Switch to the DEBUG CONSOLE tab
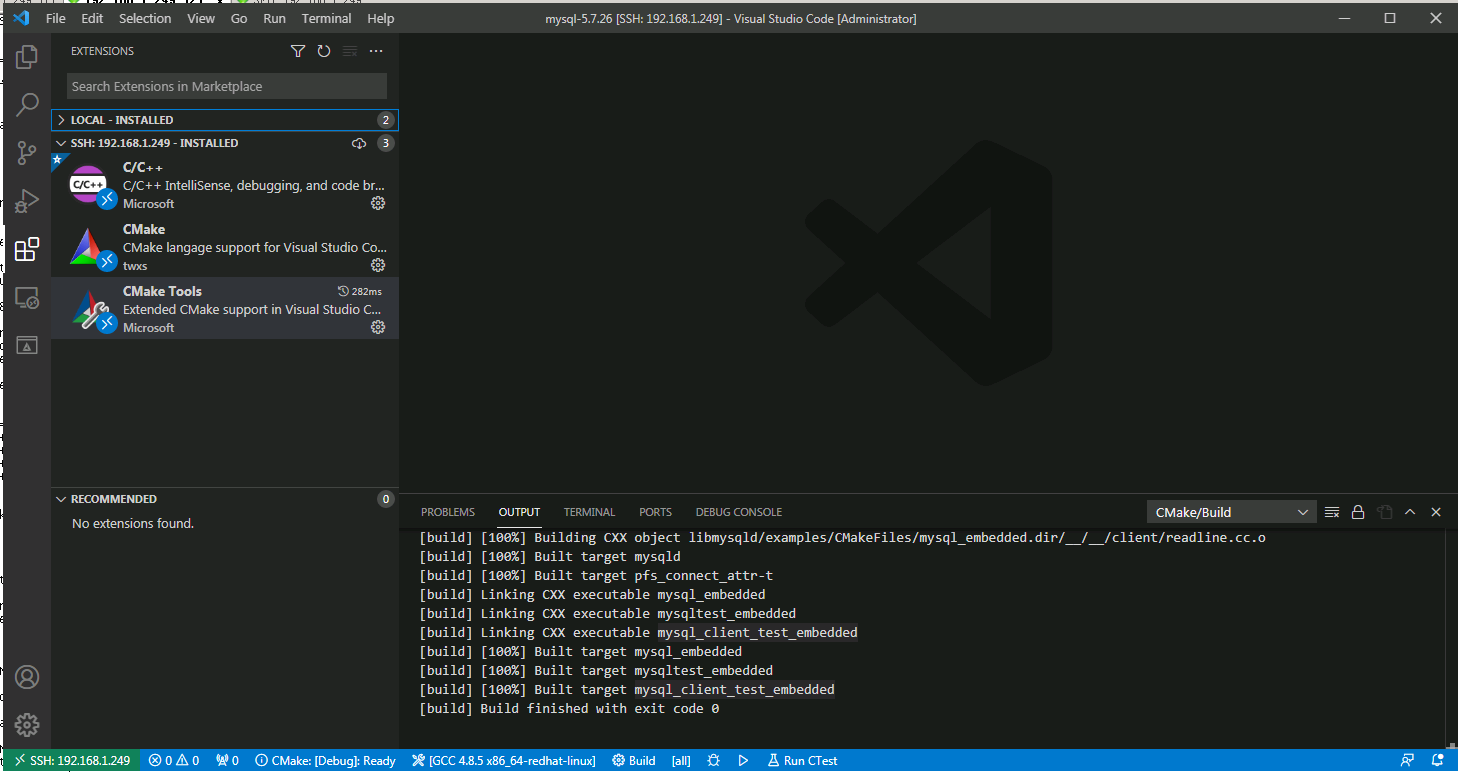Viewport: 1458px width, 772px height. point(739,512)
